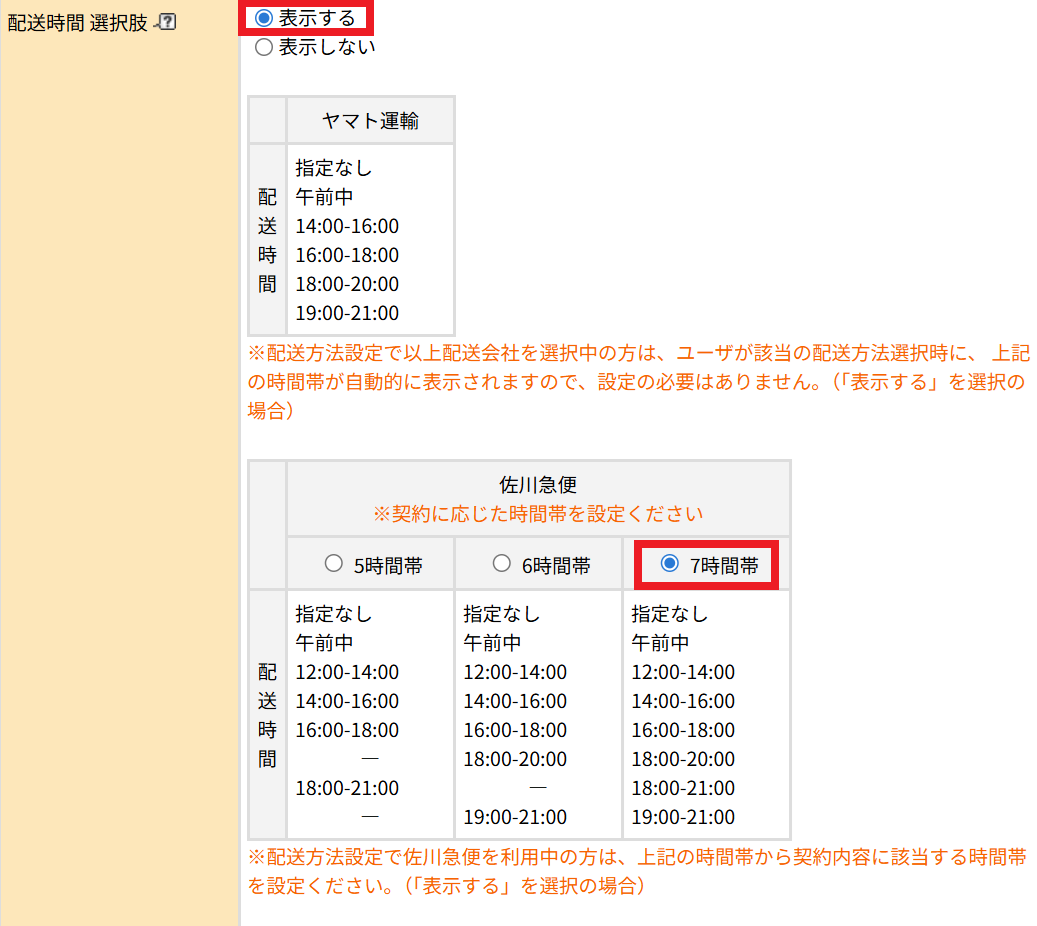Select the 表示する radio button

pyautogui.click(x=264, y=18)
